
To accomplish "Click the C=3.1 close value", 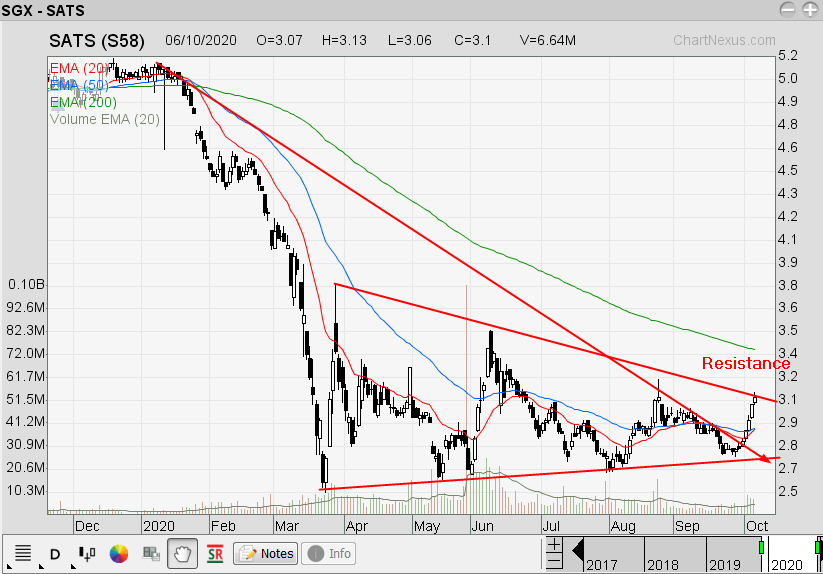I will (x=472, y=40).
